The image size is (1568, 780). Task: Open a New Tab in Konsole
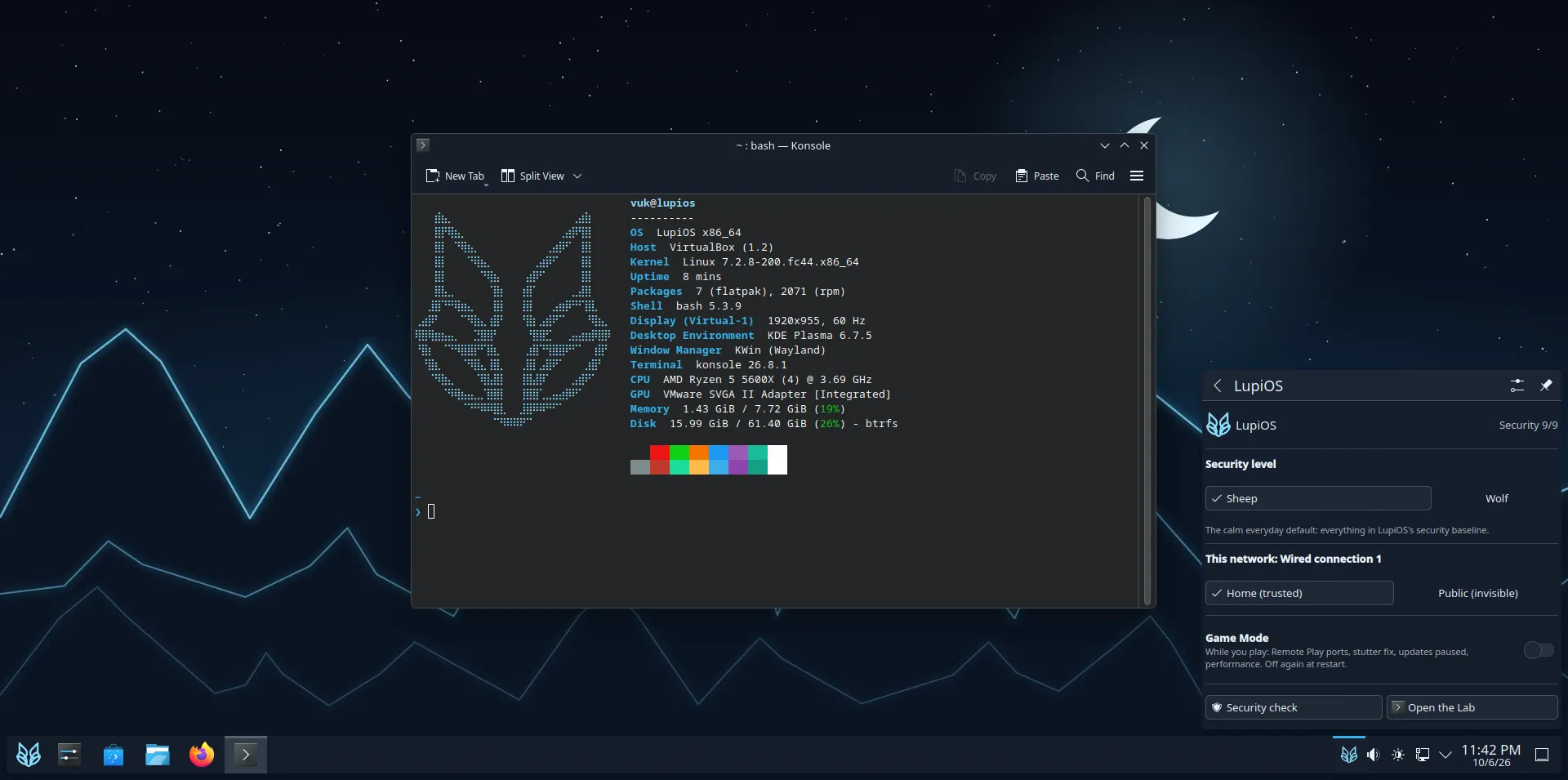click(455, 176)
